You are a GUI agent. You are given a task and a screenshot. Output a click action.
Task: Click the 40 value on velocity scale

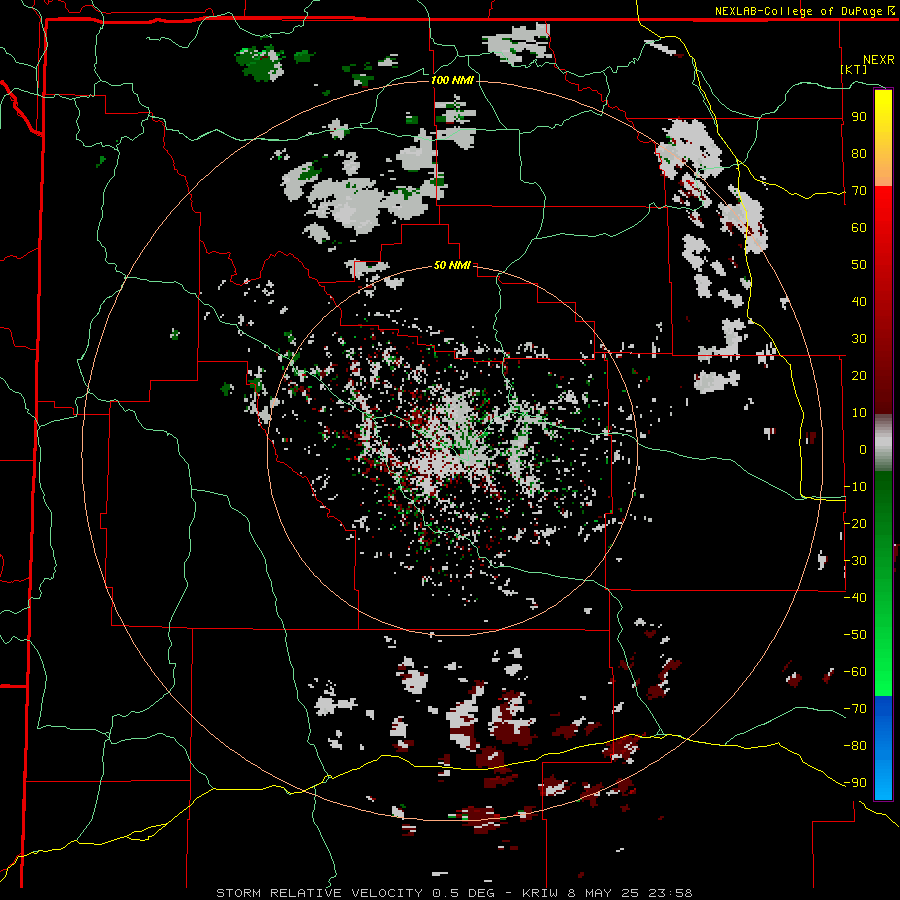click(x=859, y=302)
